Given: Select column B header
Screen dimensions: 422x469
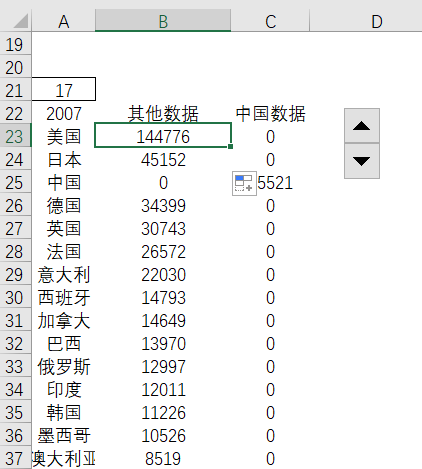Looking at the screenshot, I should coord(163,21).
